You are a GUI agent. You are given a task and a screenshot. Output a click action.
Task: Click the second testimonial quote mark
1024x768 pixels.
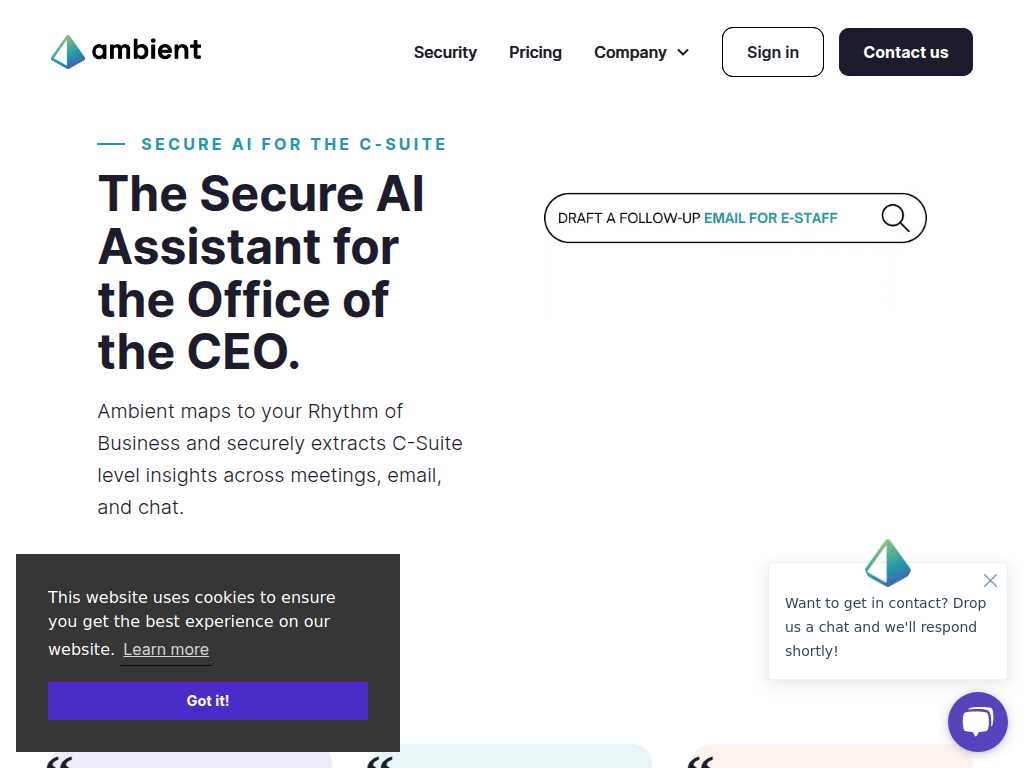point(380,762)
